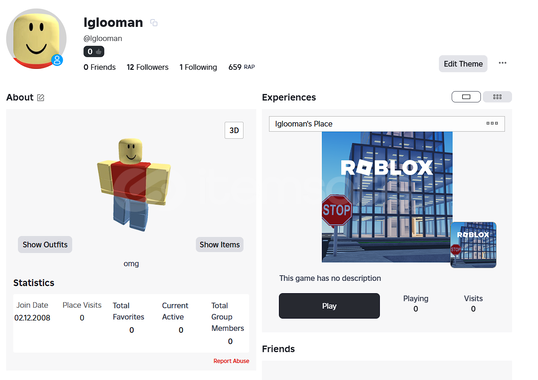Switch Experiences to grid view
This screenshot has height=380, width=538.
coord(497,97)
